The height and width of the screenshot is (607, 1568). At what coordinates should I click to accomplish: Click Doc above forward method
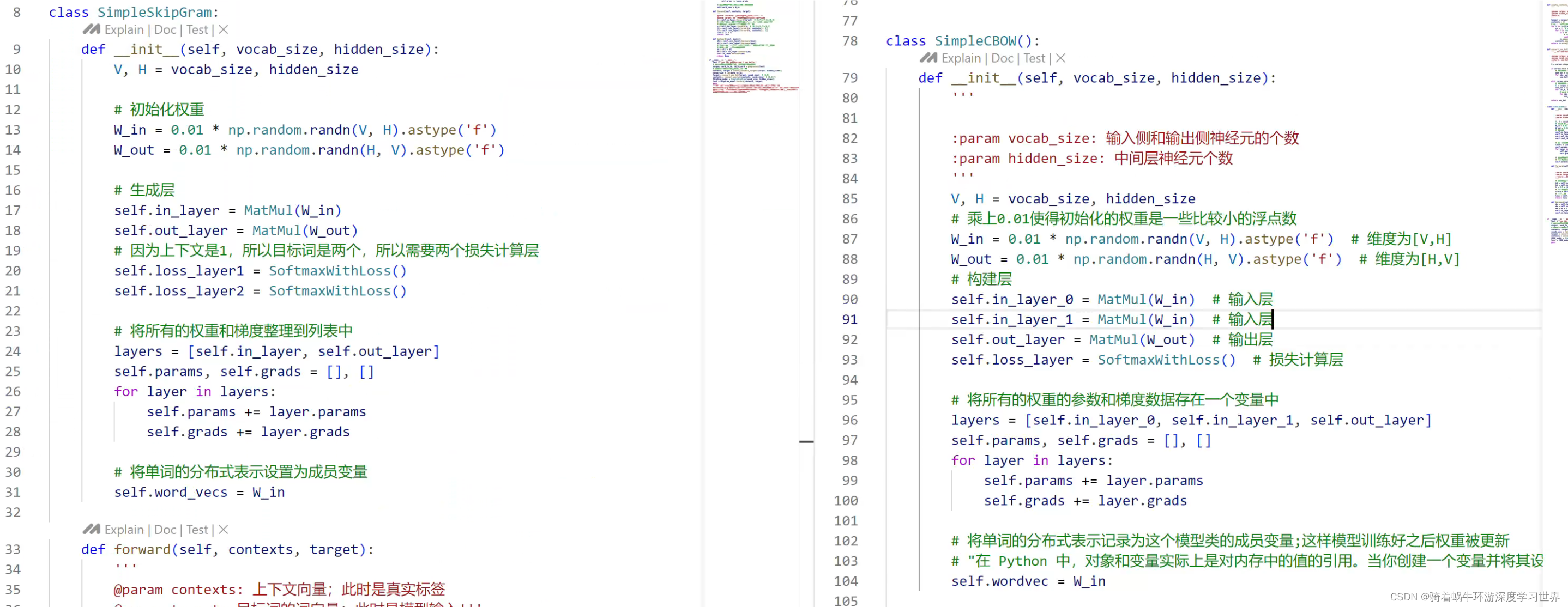165,530
